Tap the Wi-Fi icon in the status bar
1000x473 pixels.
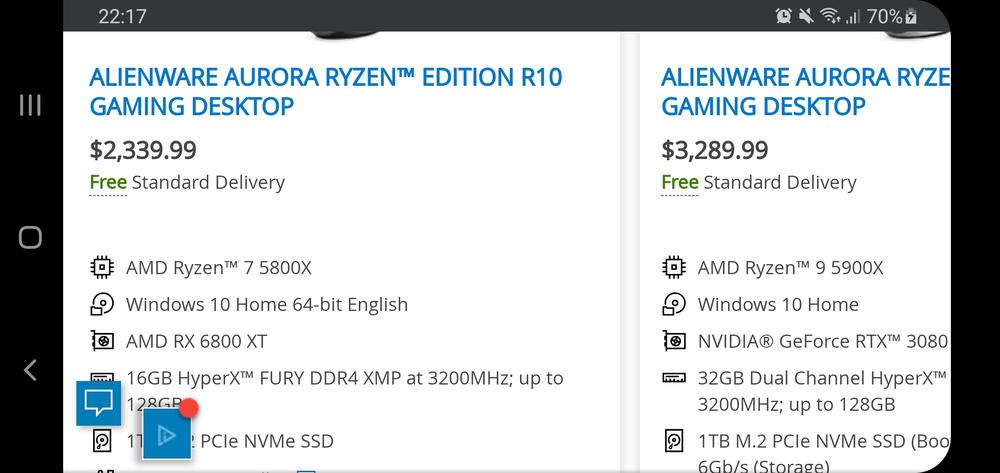[x=829, y=16]
